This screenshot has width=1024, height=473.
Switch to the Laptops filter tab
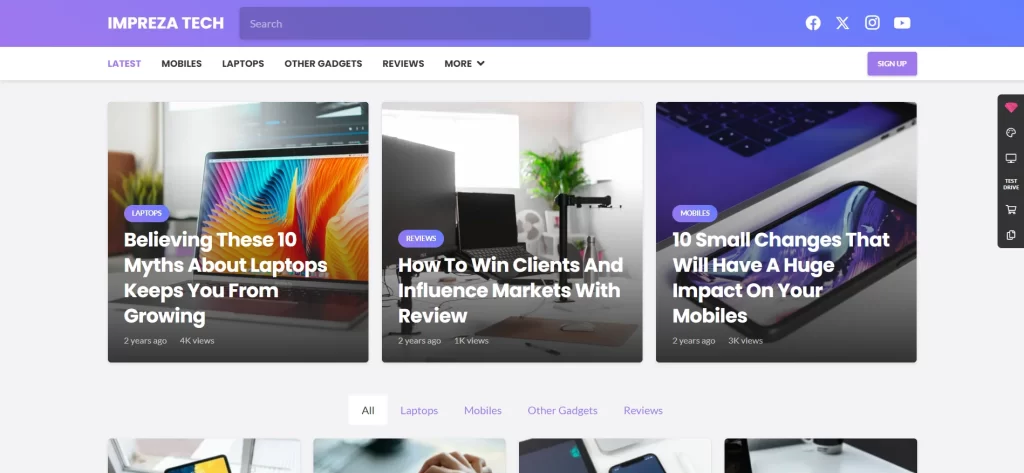[x=419, y=410]
